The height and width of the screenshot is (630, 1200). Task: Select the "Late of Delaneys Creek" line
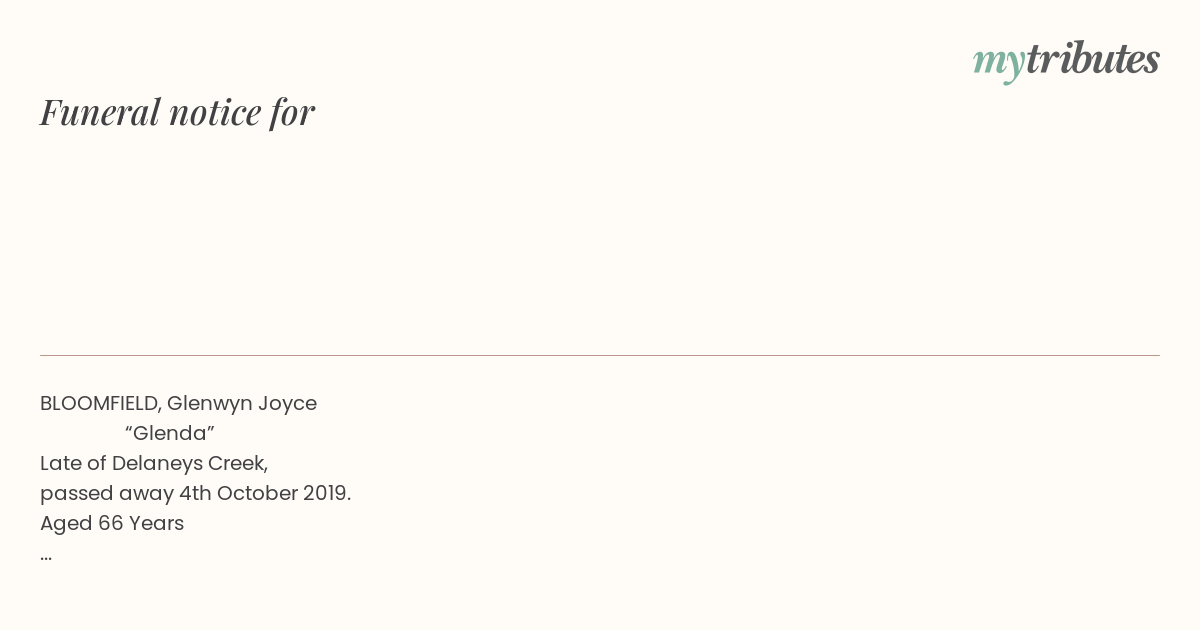coord(154,464)
